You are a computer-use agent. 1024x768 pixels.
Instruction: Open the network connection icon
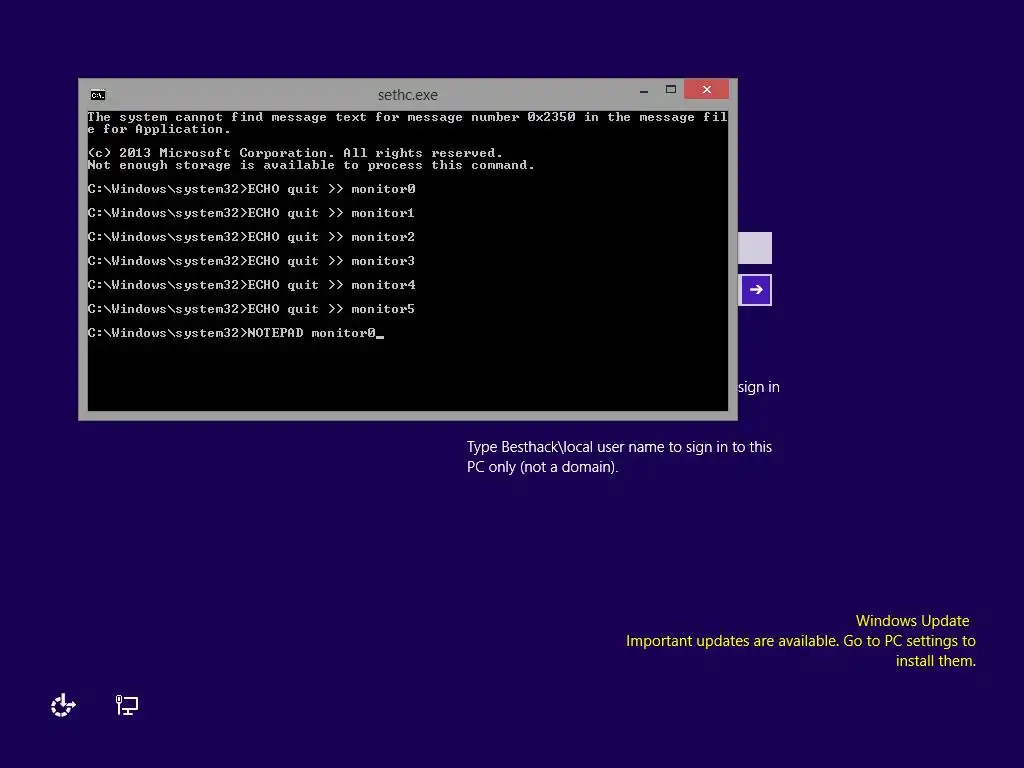click(x=127, y=705)
